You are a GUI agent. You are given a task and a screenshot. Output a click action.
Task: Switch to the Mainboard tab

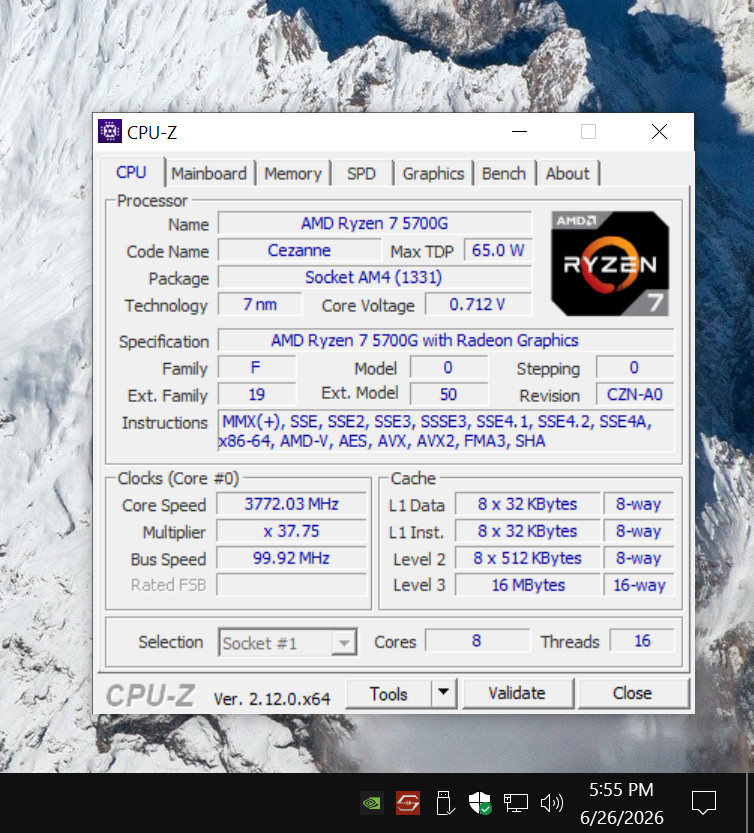[x=209, y=174]
